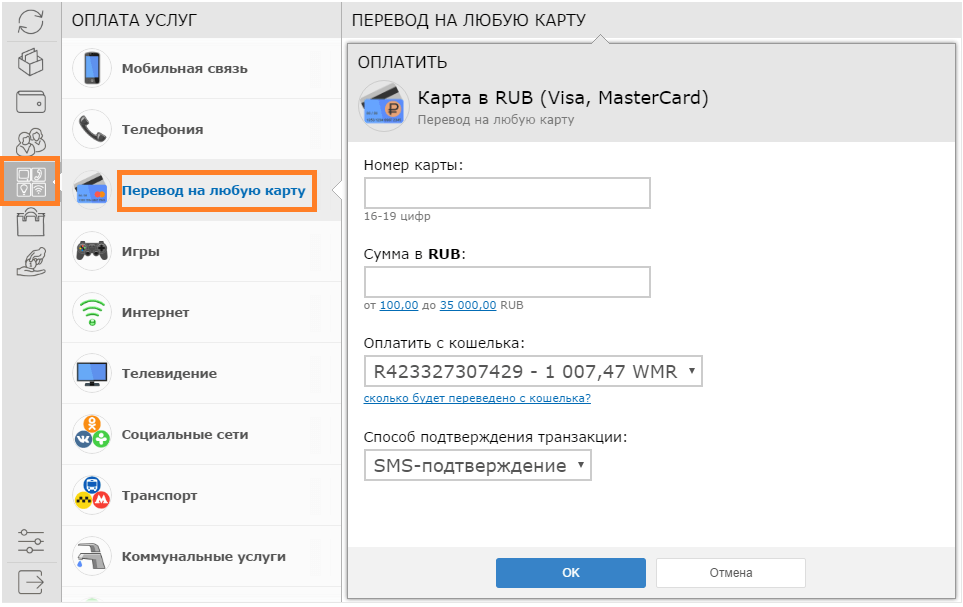Click the refresh arrows icon in sidebar

[x=31, y=22]
